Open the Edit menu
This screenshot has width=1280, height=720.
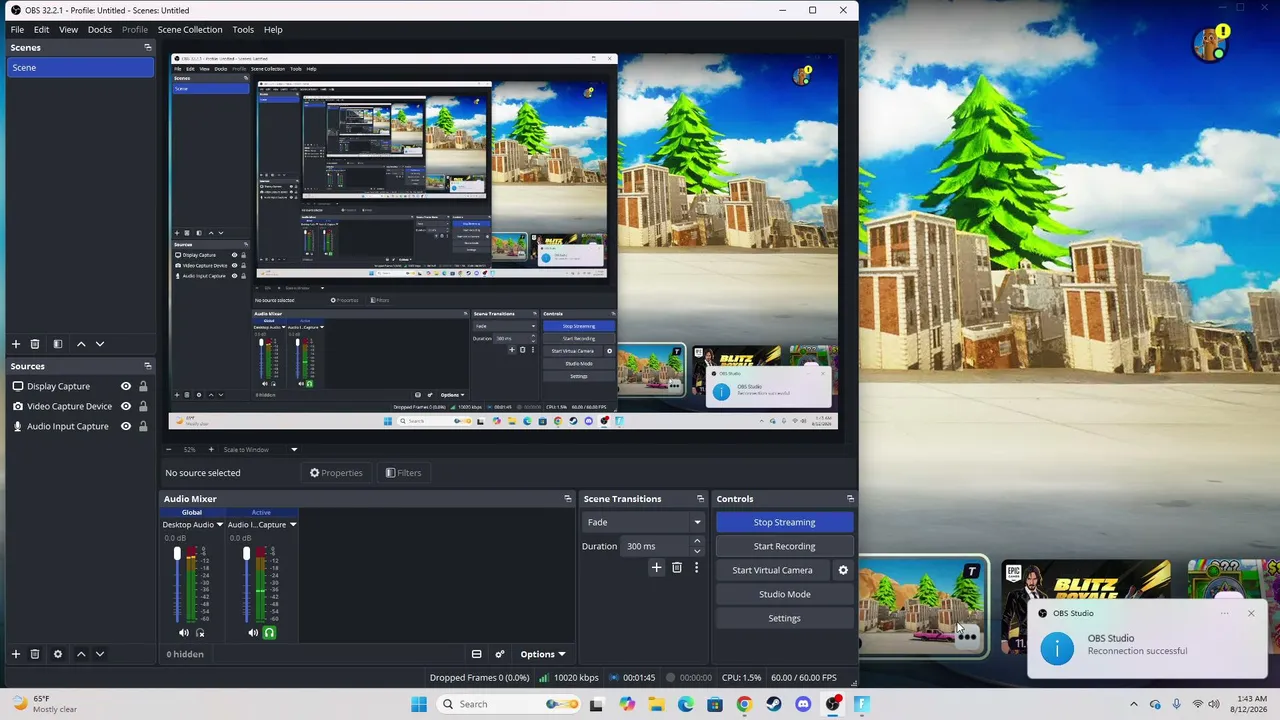41,29
